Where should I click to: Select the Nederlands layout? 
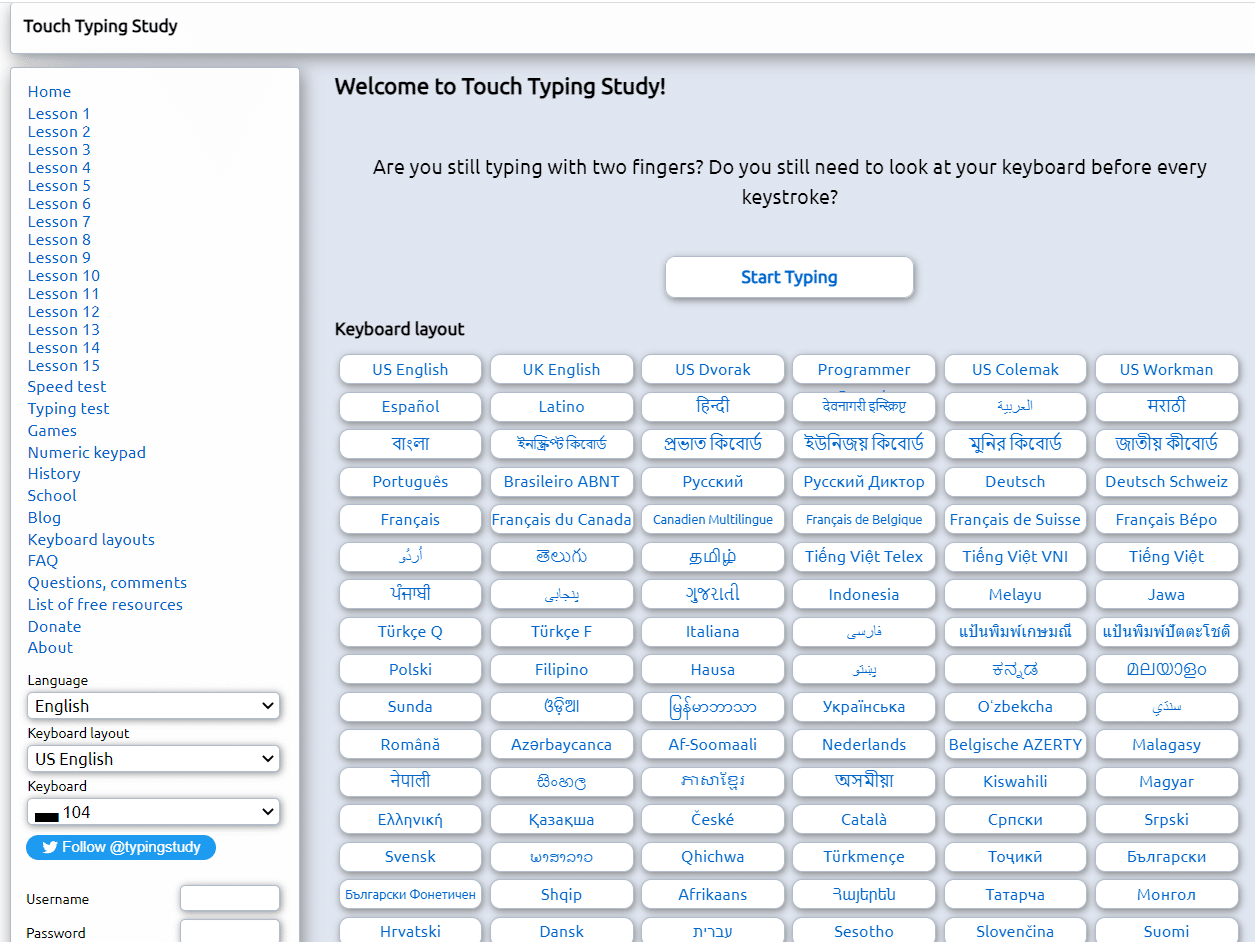(x=864, y=744)
